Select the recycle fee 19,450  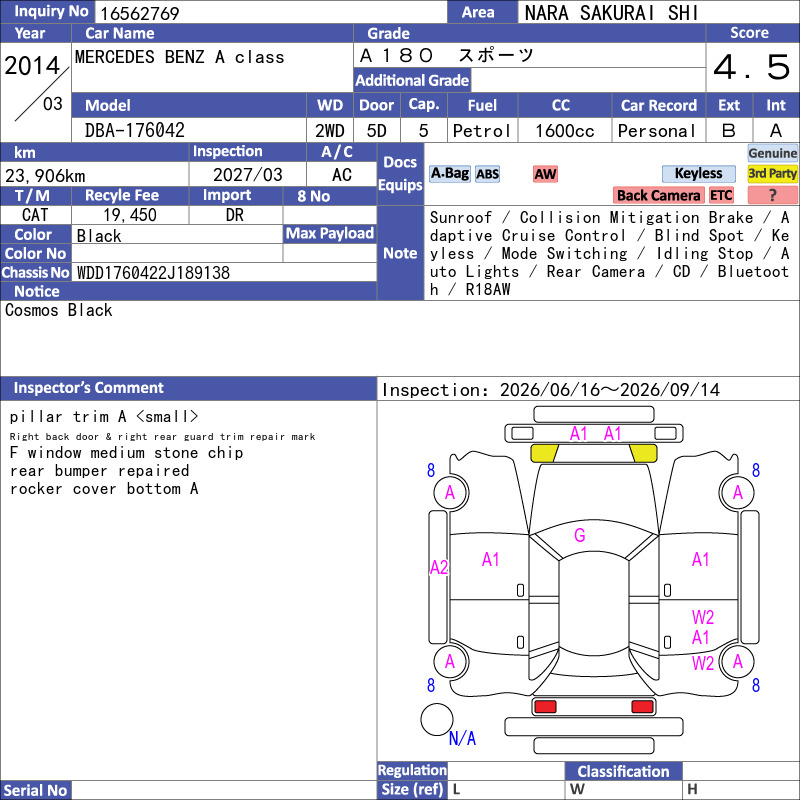(x=130, y=215)
